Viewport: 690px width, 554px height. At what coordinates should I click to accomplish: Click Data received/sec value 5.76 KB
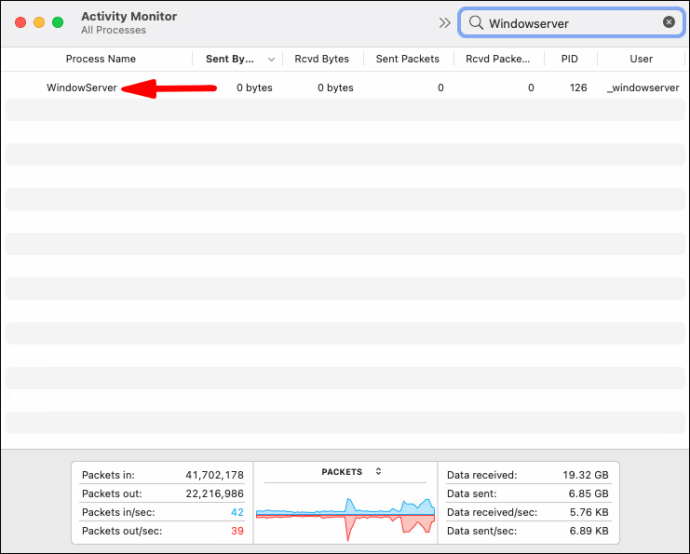coord(589,512)
